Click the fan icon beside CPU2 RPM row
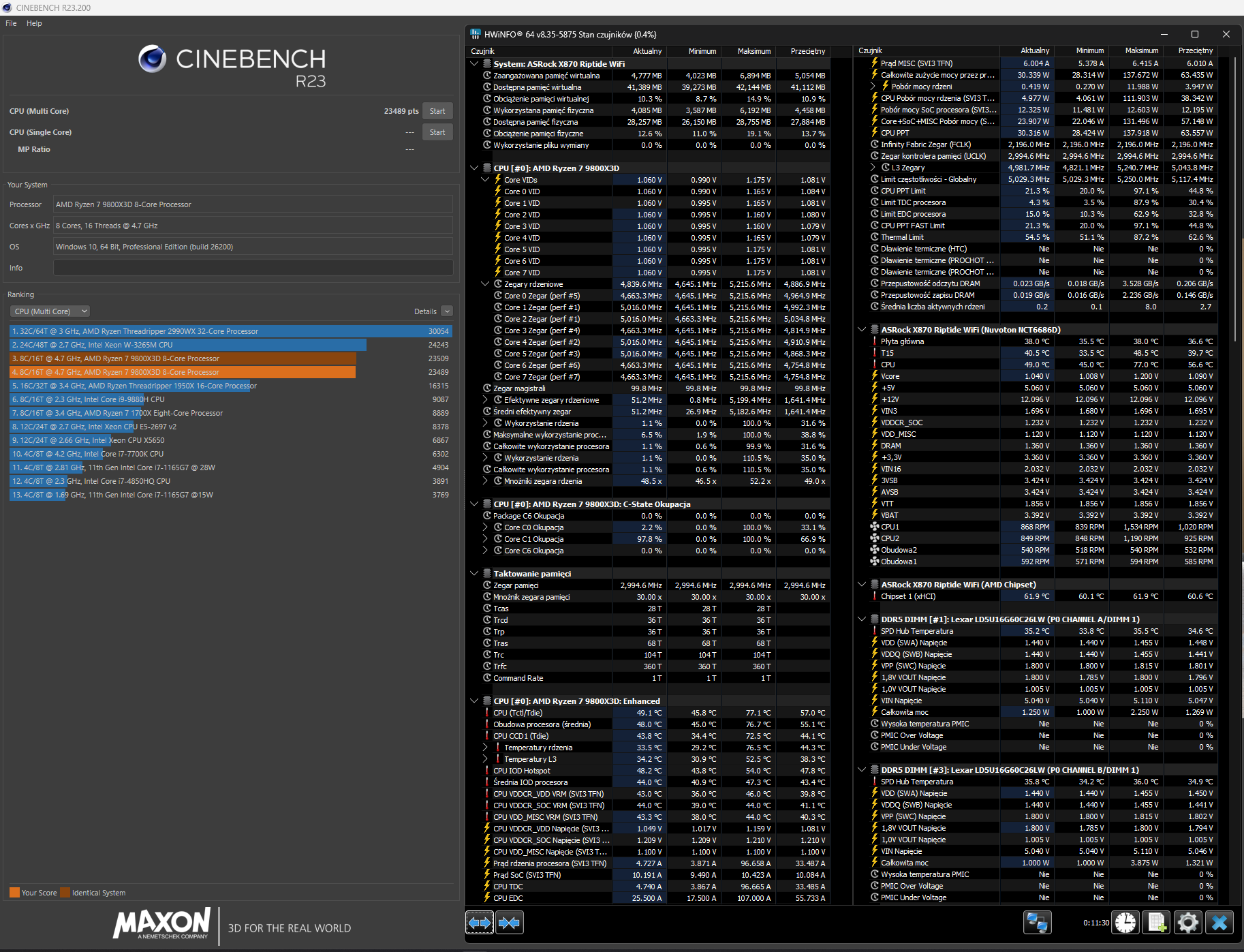1244x952 pixels. click(x=875, y=538)
